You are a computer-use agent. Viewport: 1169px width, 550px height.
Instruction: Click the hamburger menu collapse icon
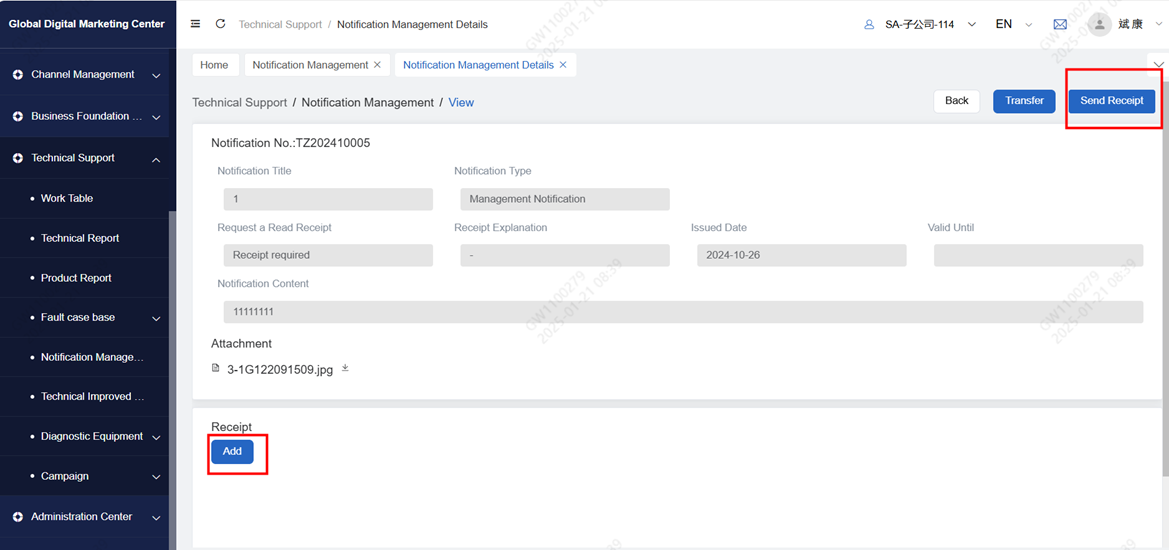click(x=195, y=24)
